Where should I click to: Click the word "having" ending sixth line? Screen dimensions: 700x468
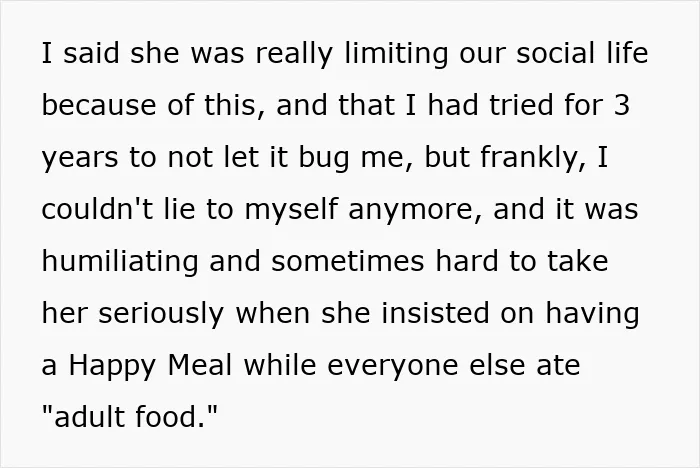click(592, 313)
